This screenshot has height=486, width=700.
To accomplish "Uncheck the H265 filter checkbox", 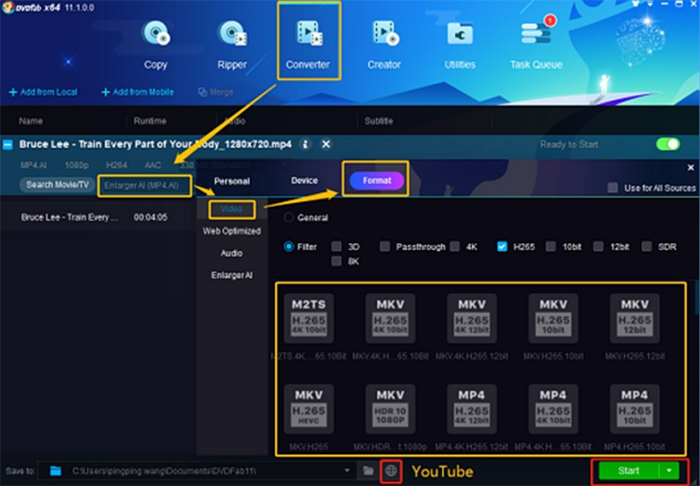I will click(x=502, y=246).
